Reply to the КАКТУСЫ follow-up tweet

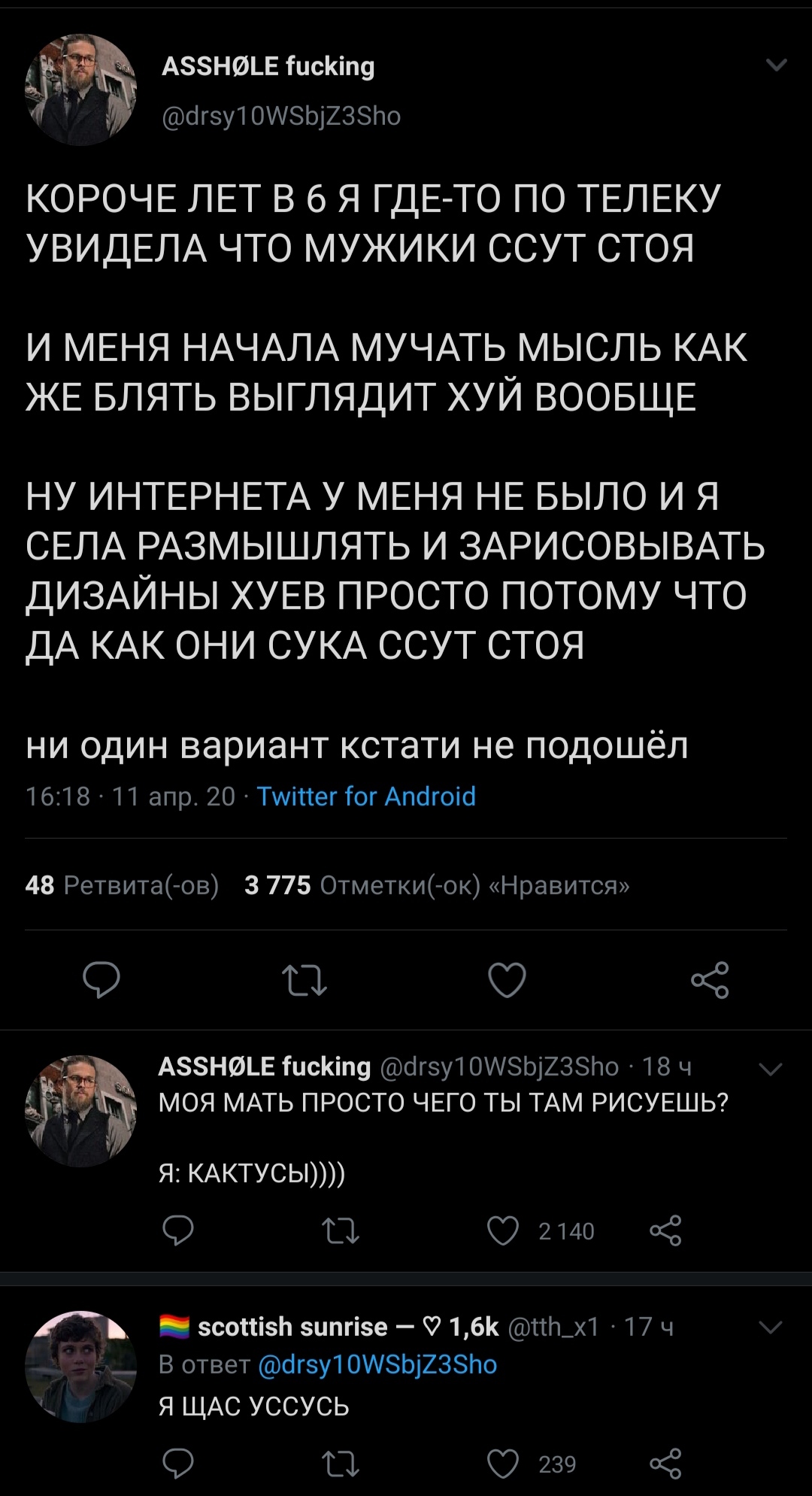pyautogui.click(x=178, y=1231)
